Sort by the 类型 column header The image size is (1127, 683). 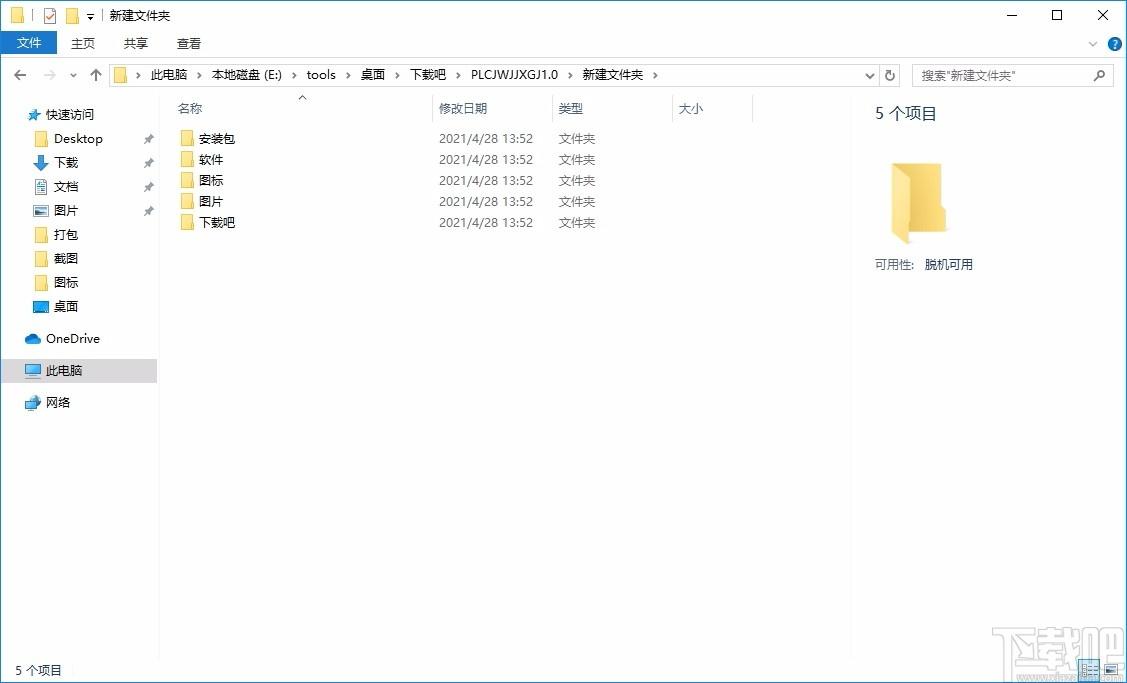click(571, 109)
